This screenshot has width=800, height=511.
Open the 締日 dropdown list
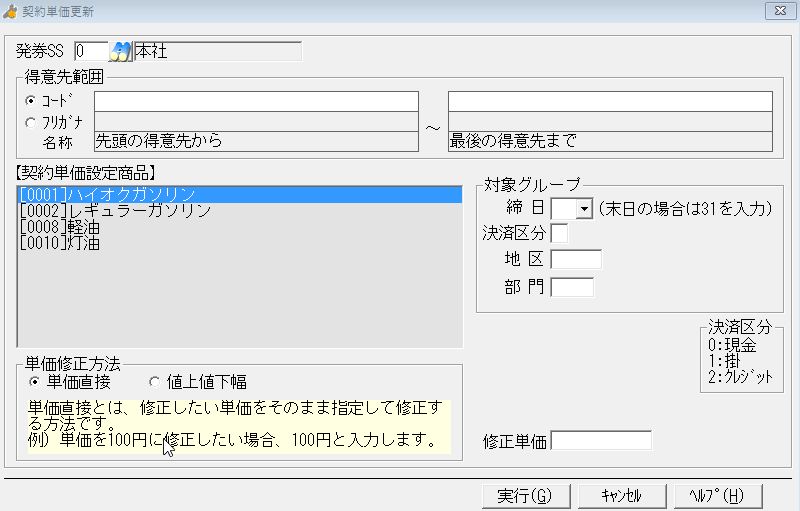tap(584, 209)
